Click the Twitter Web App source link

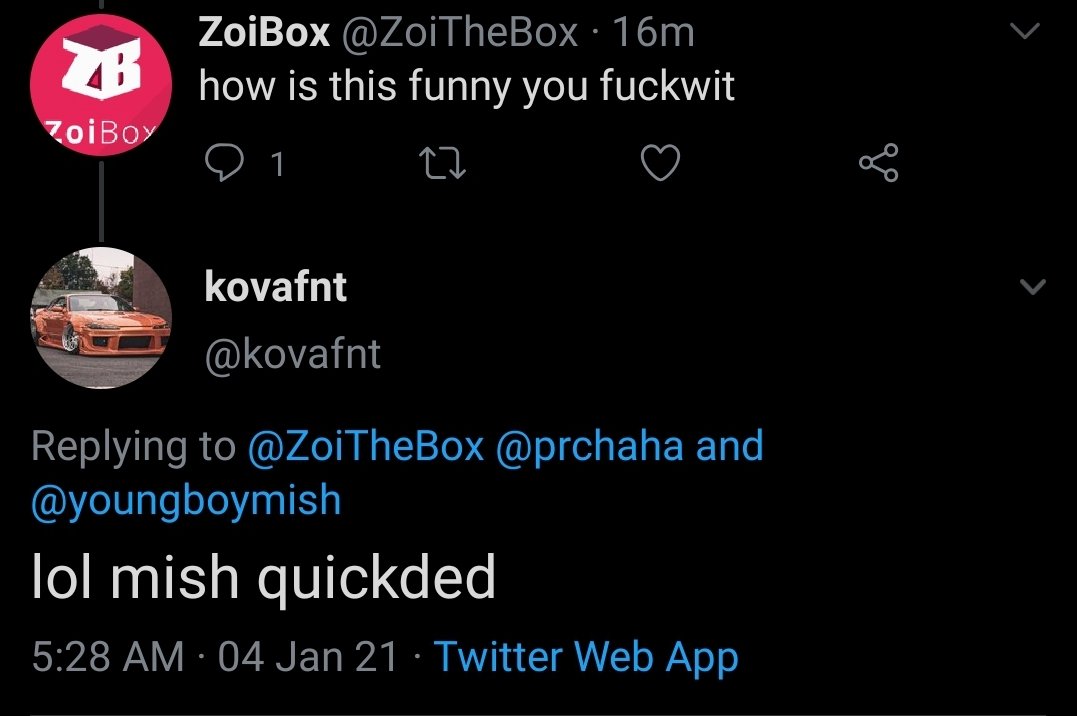[x=585, y=657]
